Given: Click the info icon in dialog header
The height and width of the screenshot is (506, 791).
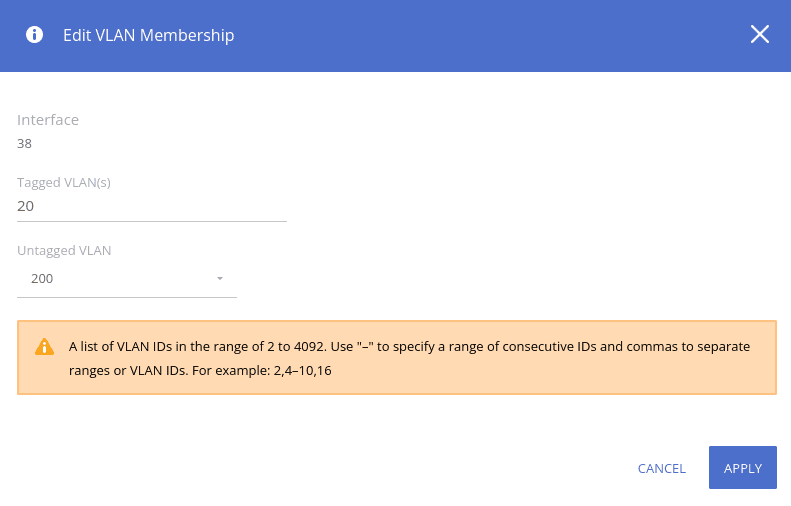Looking at the screenshot, I should point(34,35).
